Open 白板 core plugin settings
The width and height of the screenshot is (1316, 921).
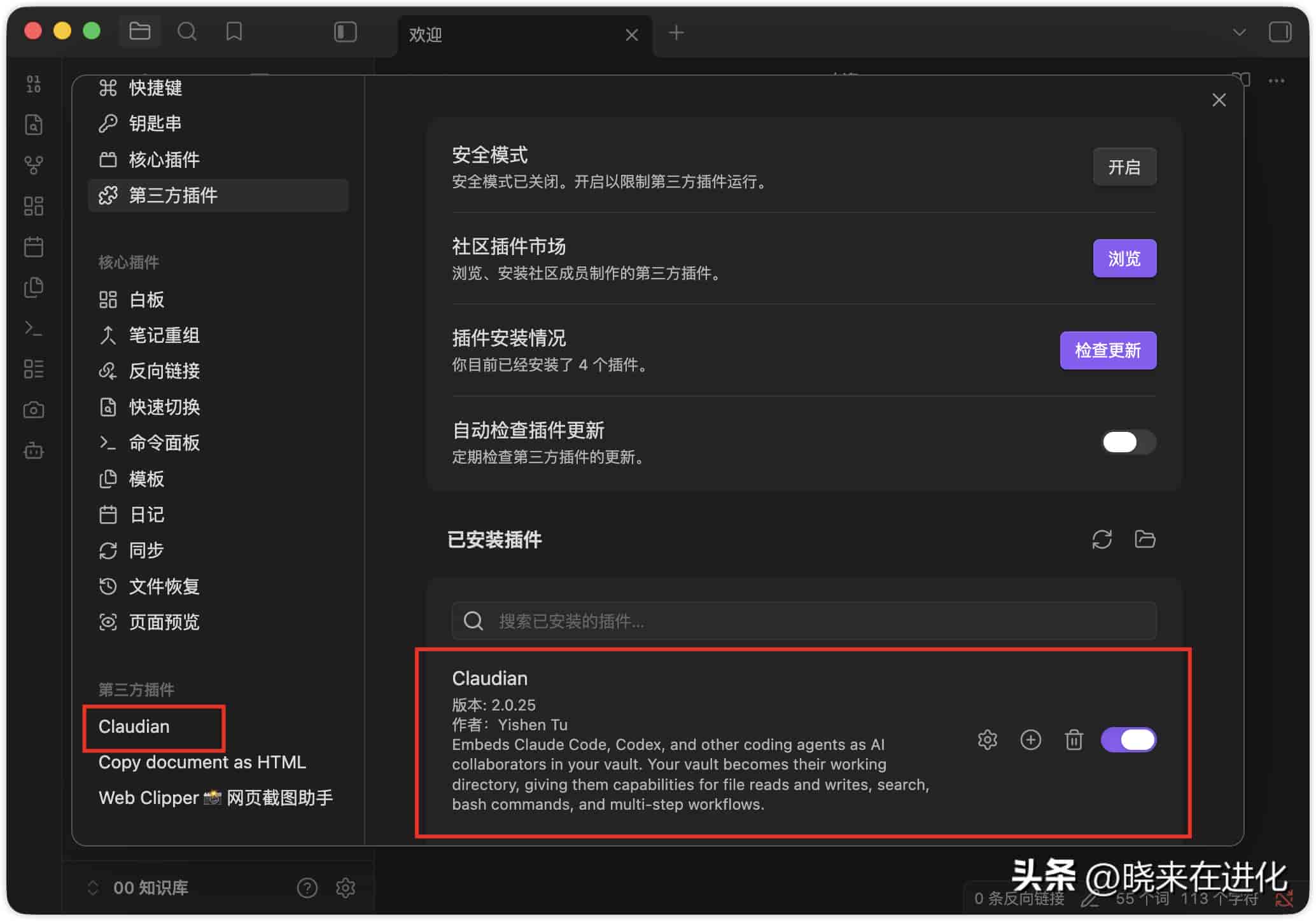point(218,300)
